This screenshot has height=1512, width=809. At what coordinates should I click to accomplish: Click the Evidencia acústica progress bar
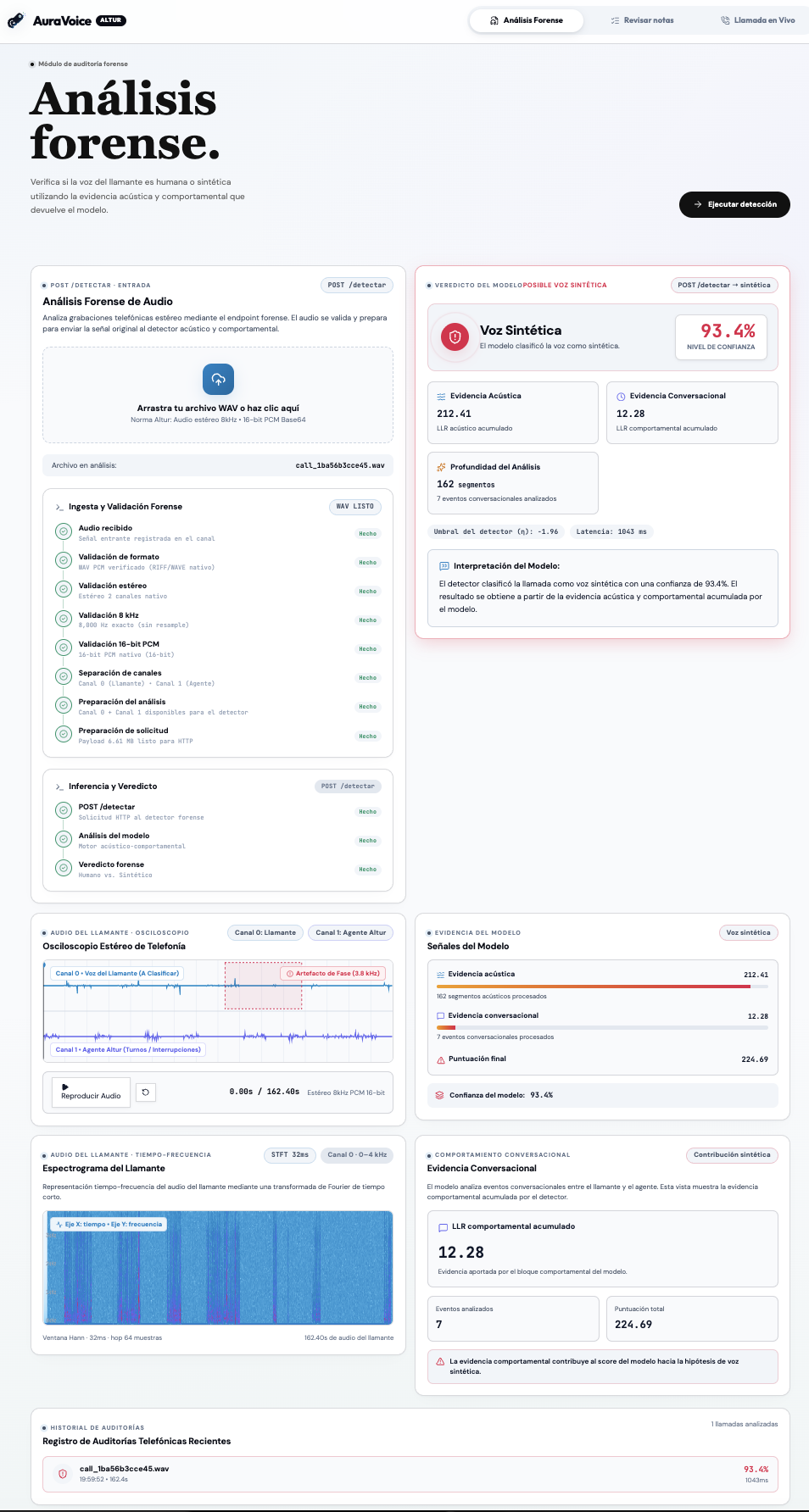602,987
